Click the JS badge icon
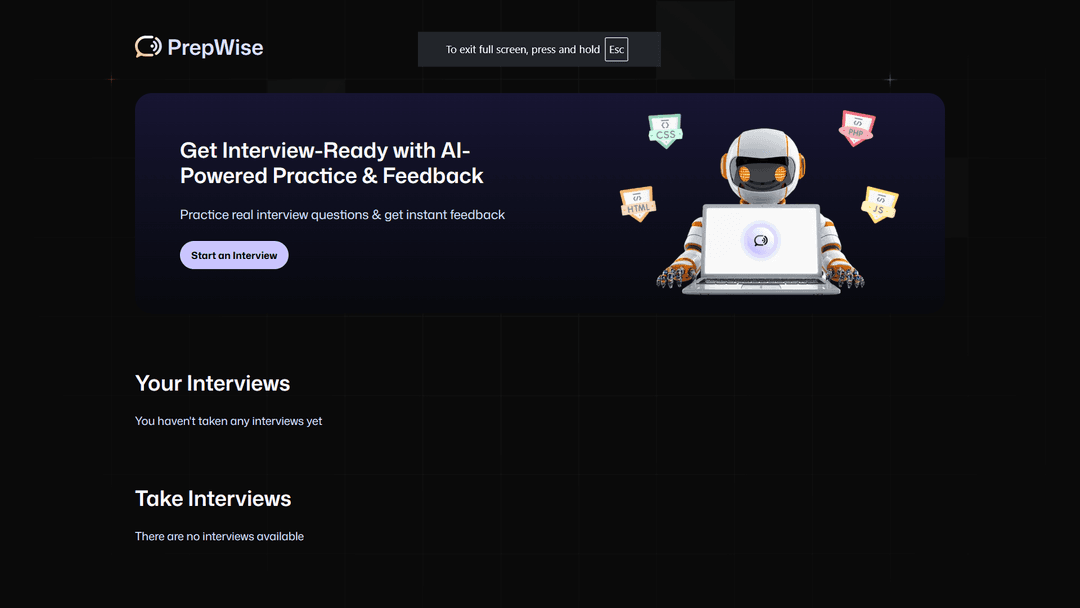This screenshot has height=608, width=1080. [880, 205]
